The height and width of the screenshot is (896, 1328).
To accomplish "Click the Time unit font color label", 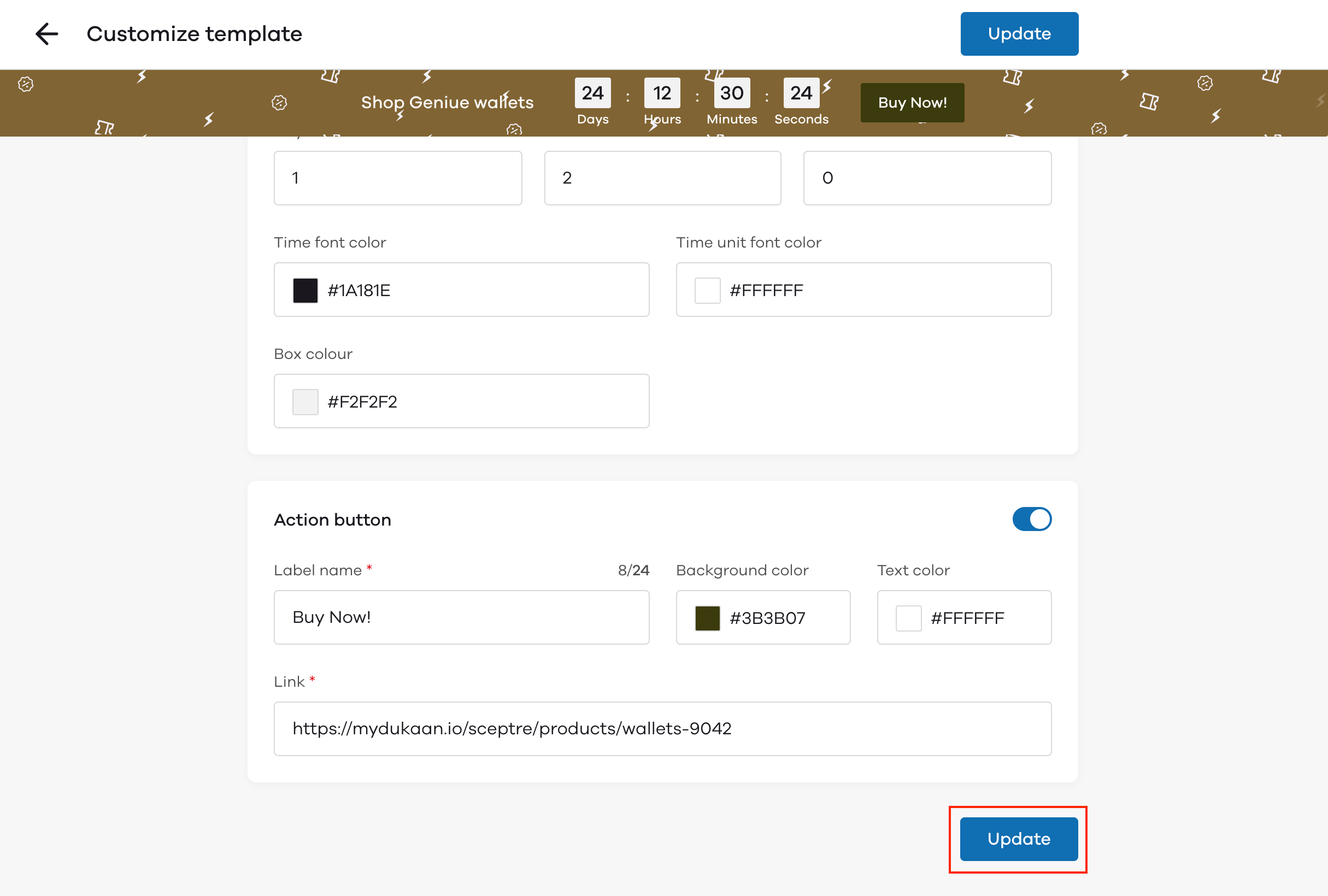I will tap(749, 242).
